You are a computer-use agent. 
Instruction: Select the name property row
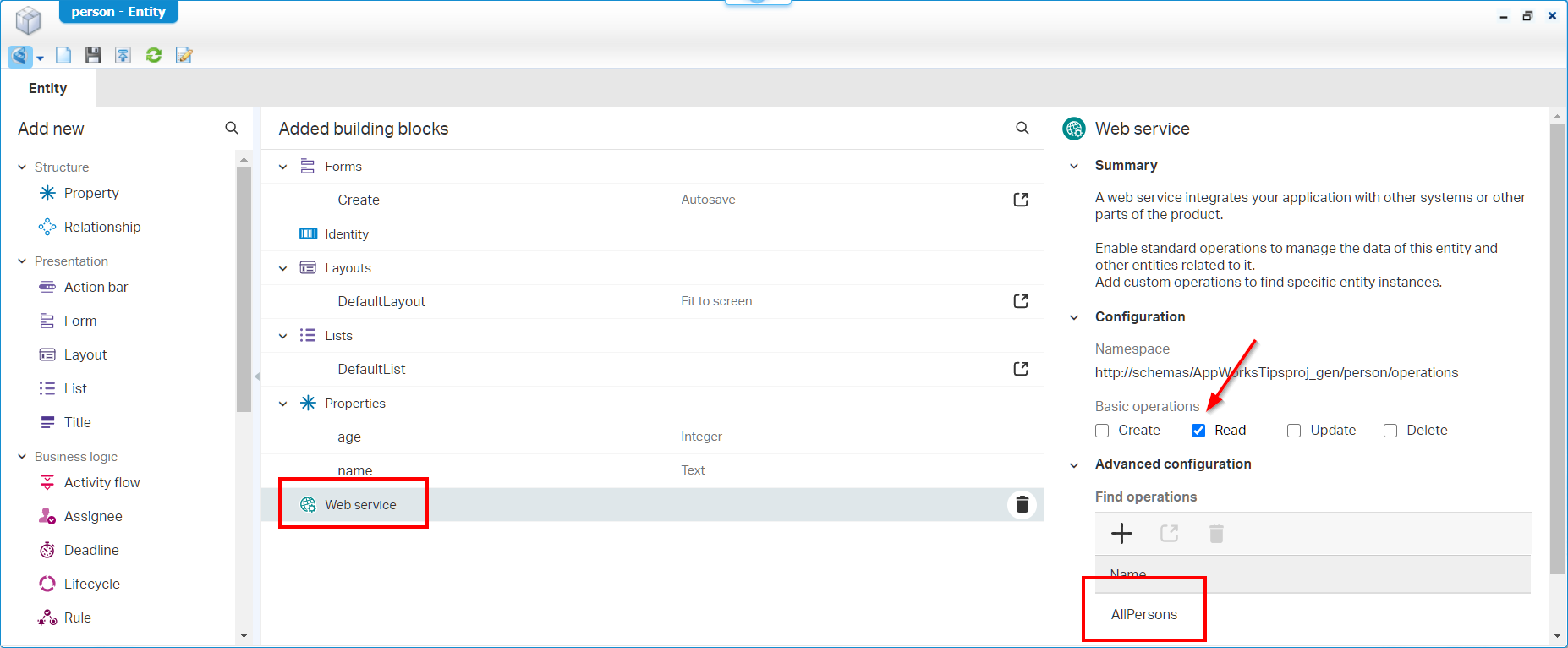point(652,470)
